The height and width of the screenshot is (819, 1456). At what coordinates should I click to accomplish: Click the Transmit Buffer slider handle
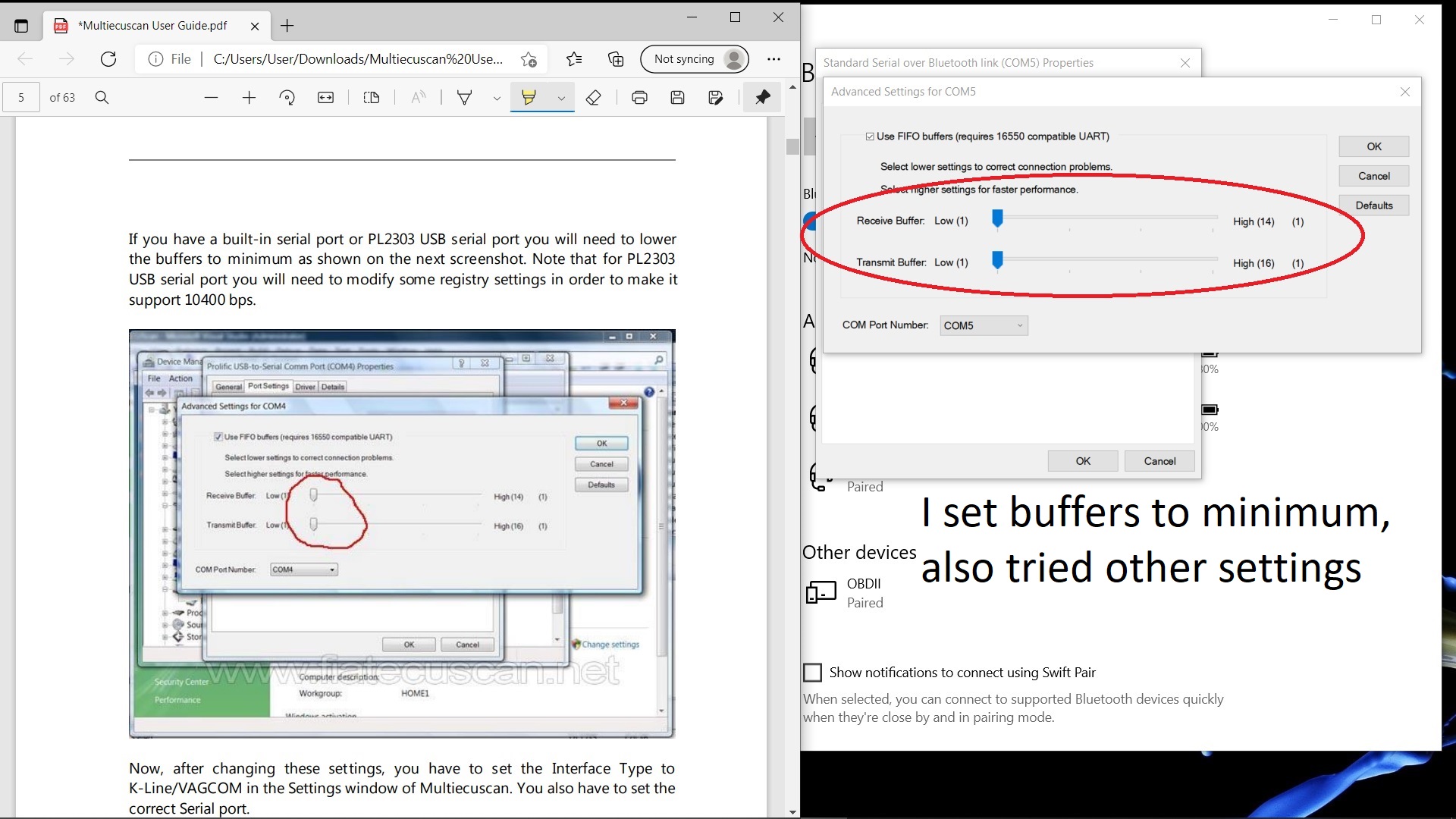coord(997,261)
